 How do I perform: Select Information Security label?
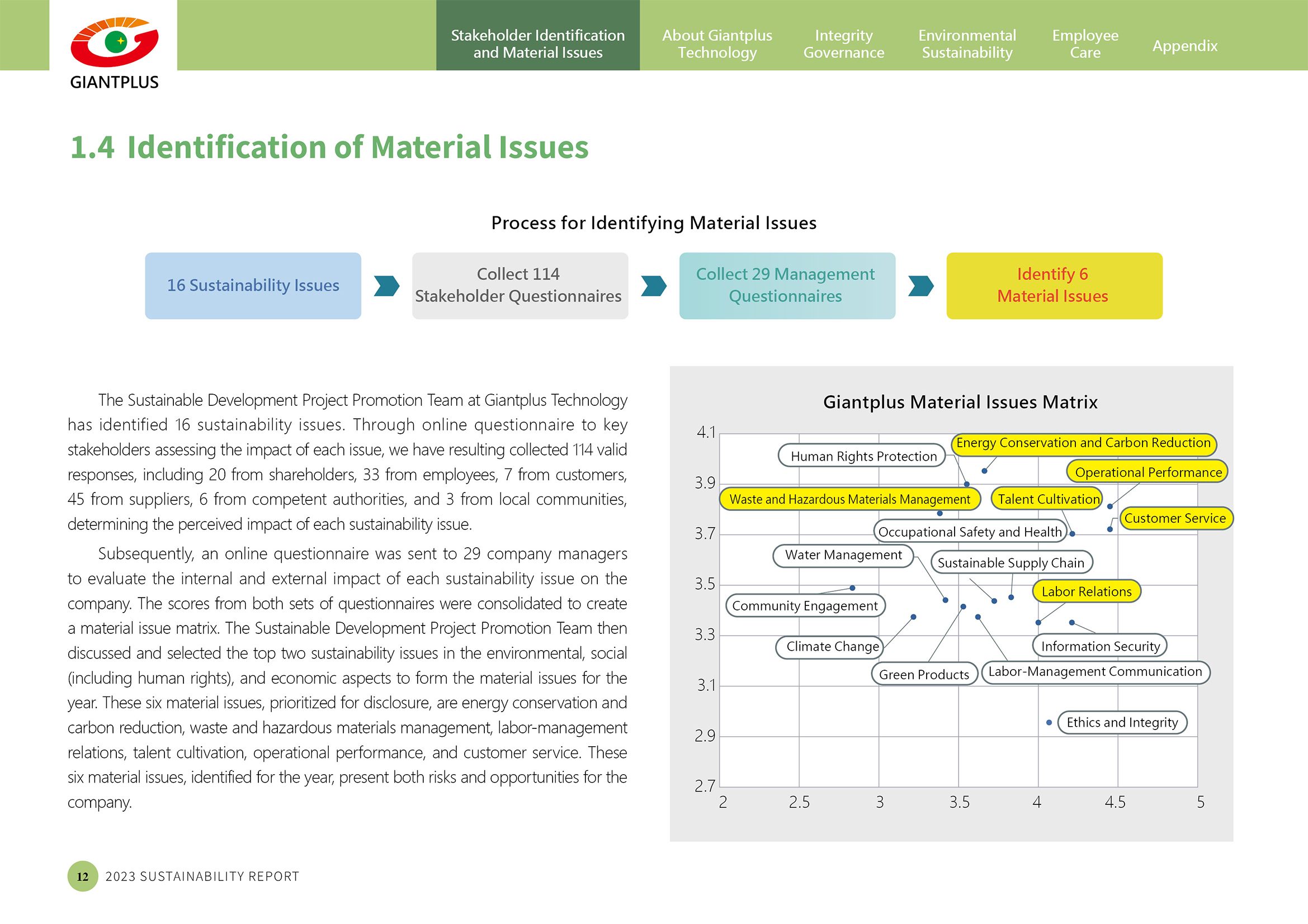coord(1099,646)
